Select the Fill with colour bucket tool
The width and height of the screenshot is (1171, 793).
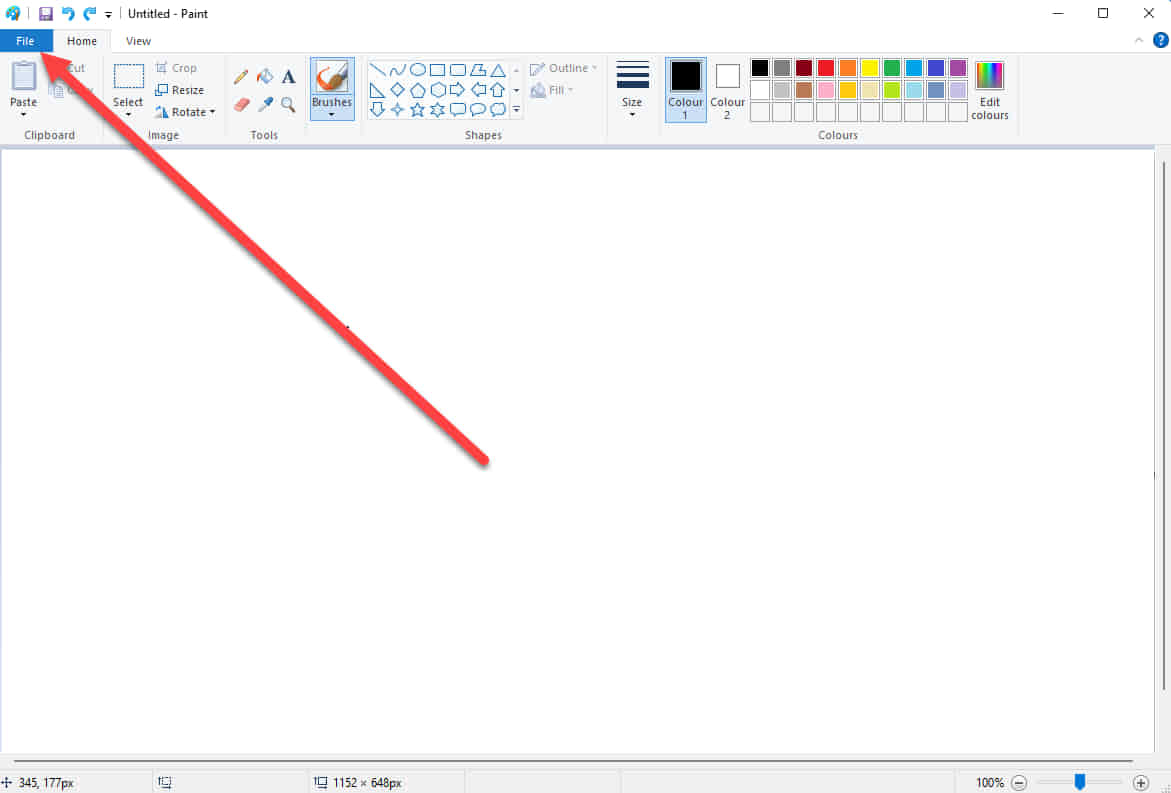pyautogui.click(x=265, y=77)
